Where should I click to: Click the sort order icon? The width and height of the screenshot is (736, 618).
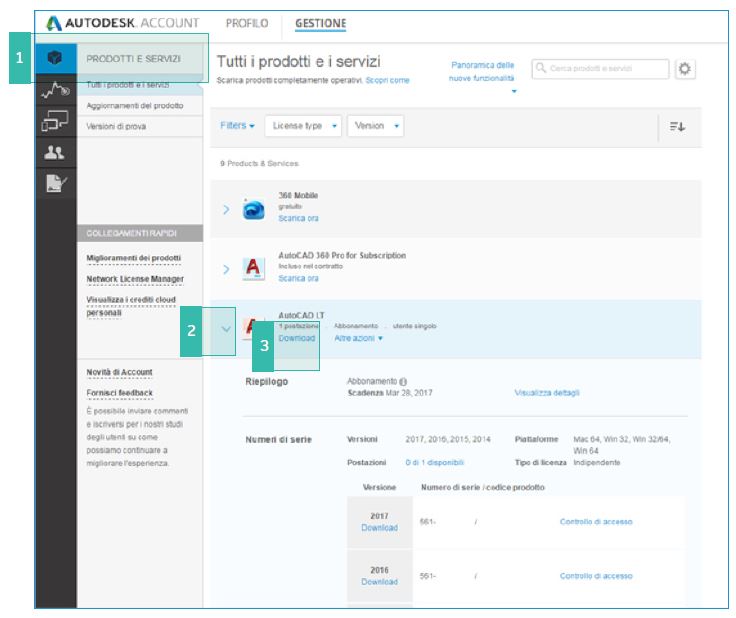677,126
